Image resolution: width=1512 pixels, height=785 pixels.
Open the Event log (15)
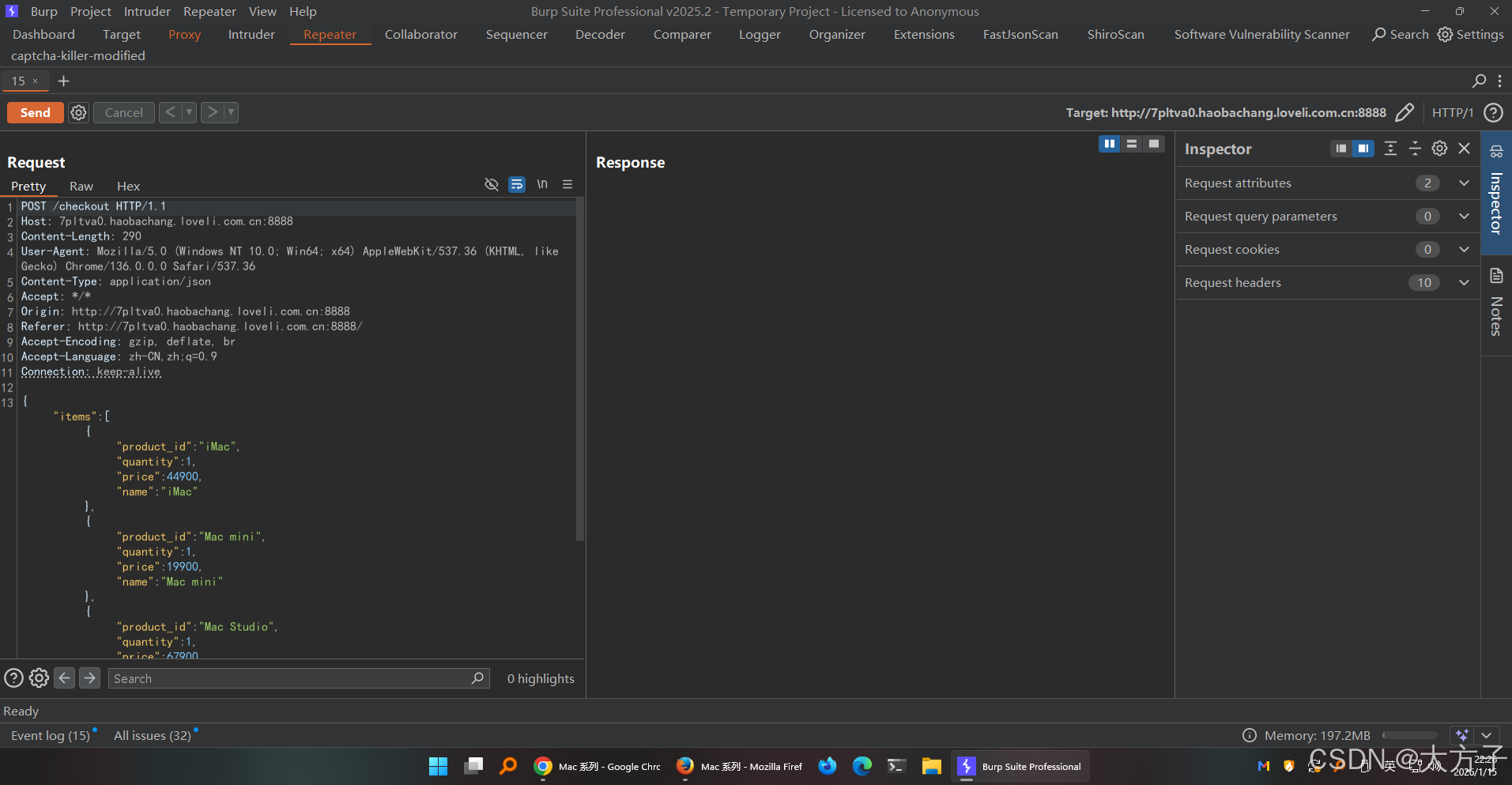(x=51, y=736)
